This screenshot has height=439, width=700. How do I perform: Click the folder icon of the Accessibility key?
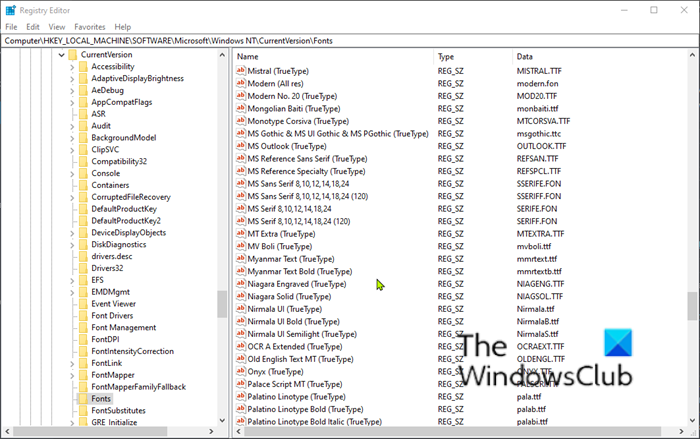point(83,67)
